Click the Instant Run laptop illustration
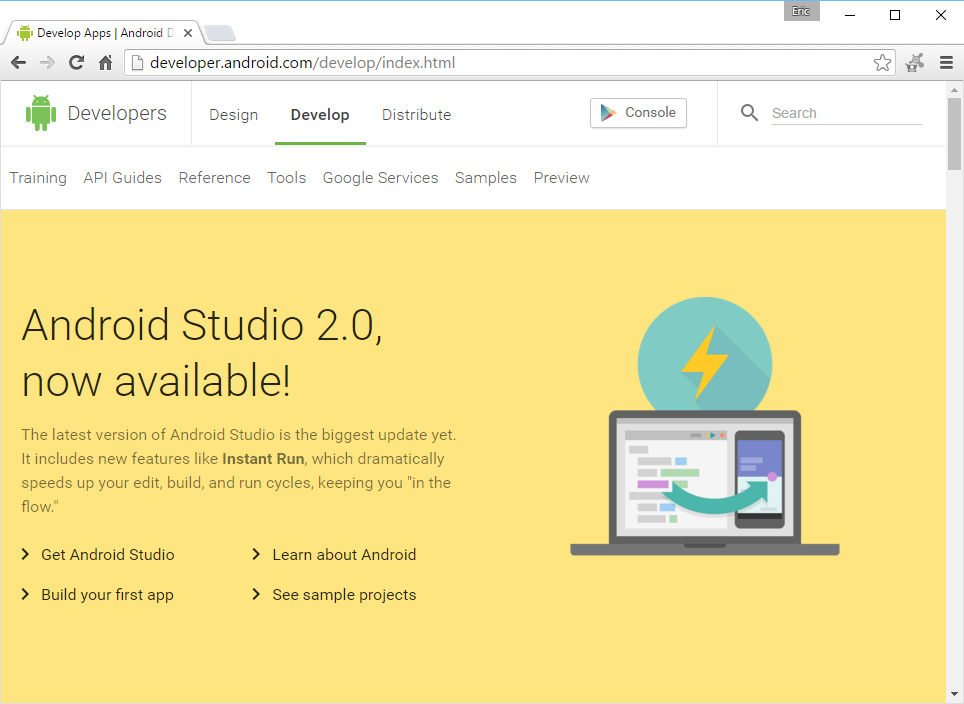964x704 pixels. 705,483
